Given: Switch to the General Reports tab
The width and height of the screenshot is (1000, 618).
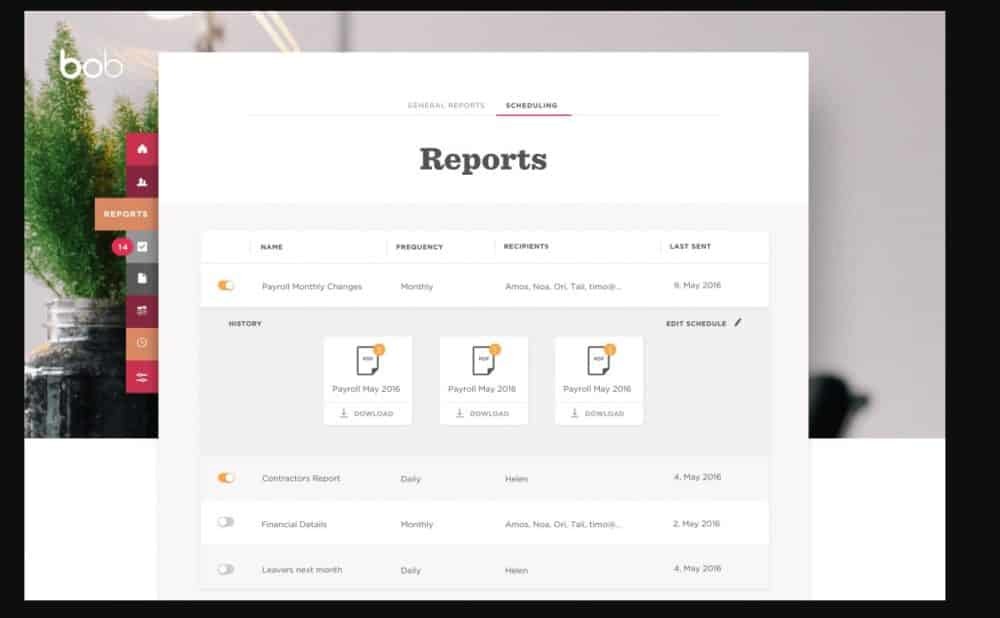Looking at the screenshot, I should (446, 105).
